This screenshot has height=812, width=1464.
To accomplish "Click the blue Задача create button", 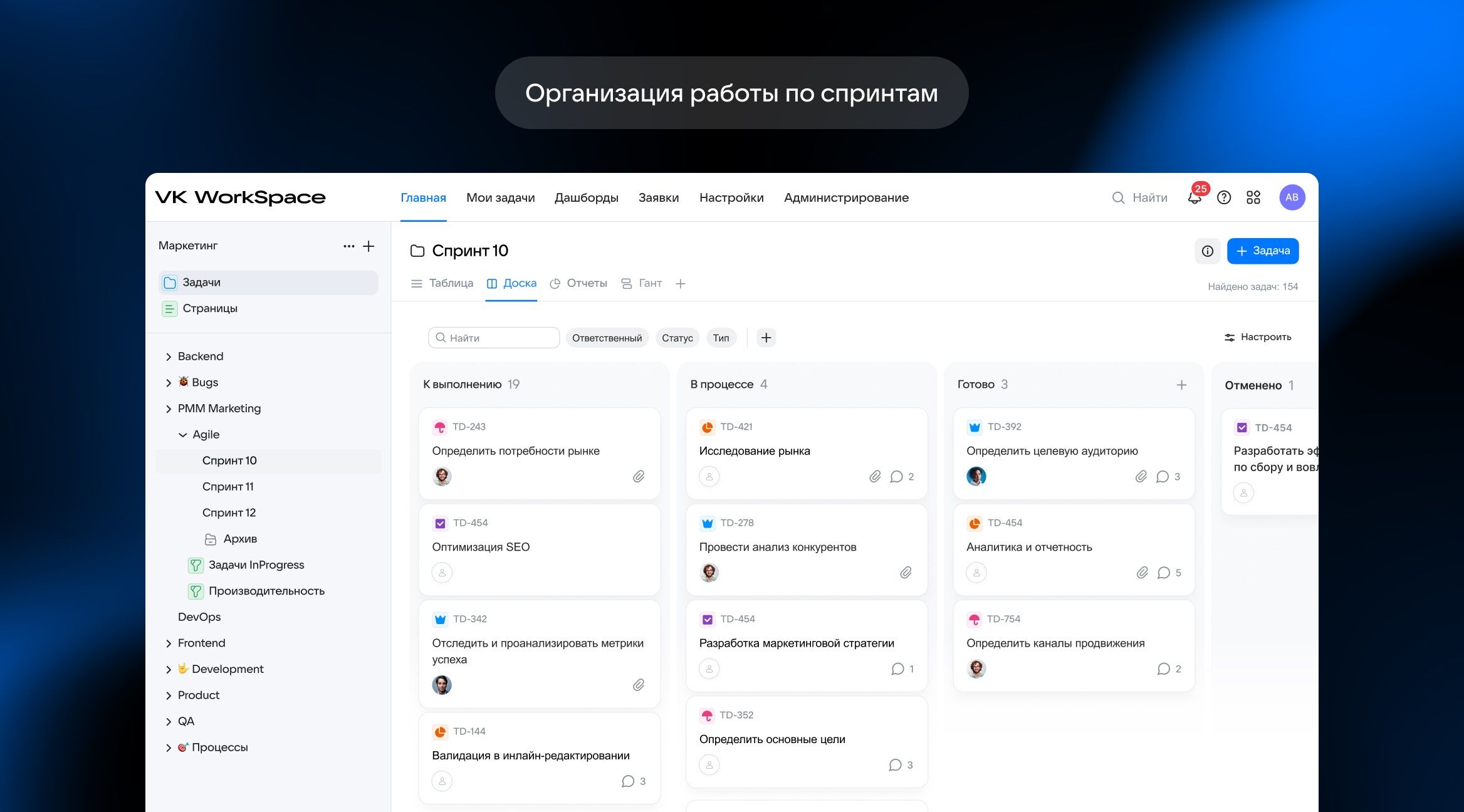I will click(1263, 251).
